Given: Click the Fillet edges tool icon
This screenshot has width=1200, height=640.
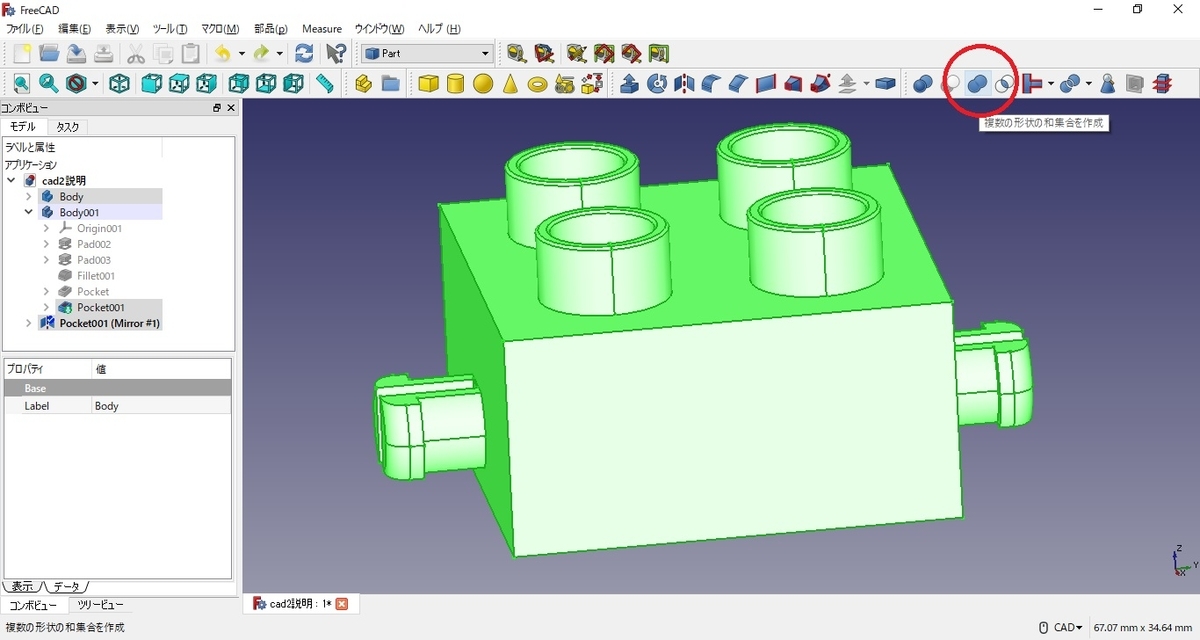Looking at the screenshot, I should pos(711,84).
